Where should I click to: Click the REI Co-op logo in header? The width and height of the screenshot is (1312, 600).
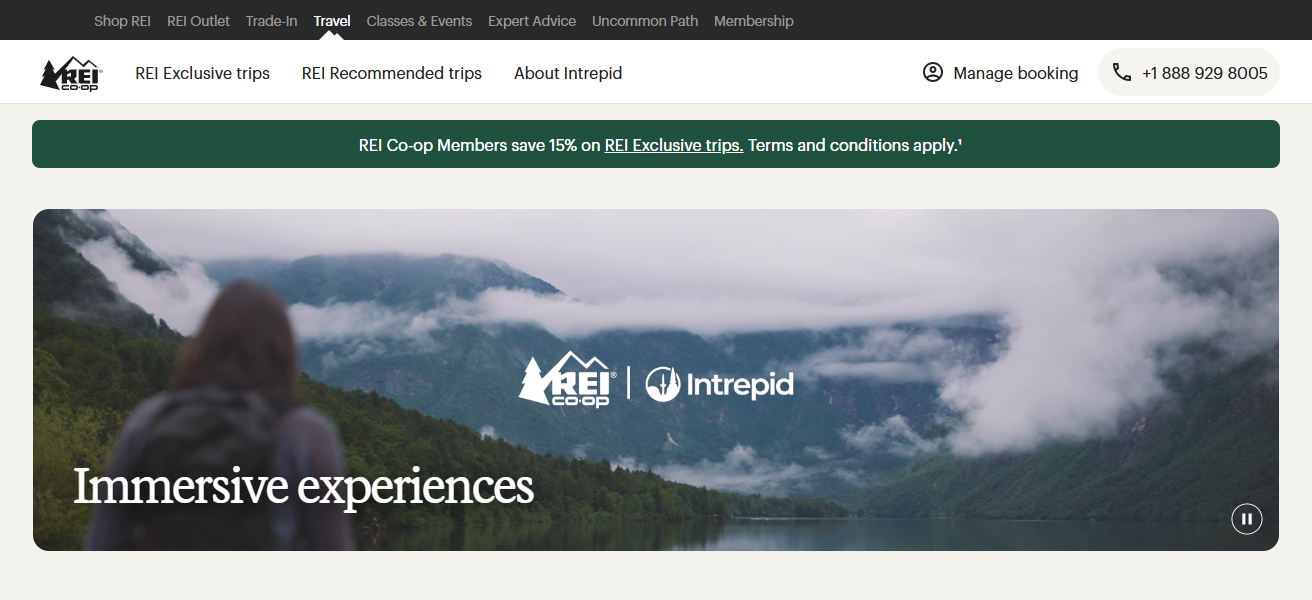(x=71, y=74)
